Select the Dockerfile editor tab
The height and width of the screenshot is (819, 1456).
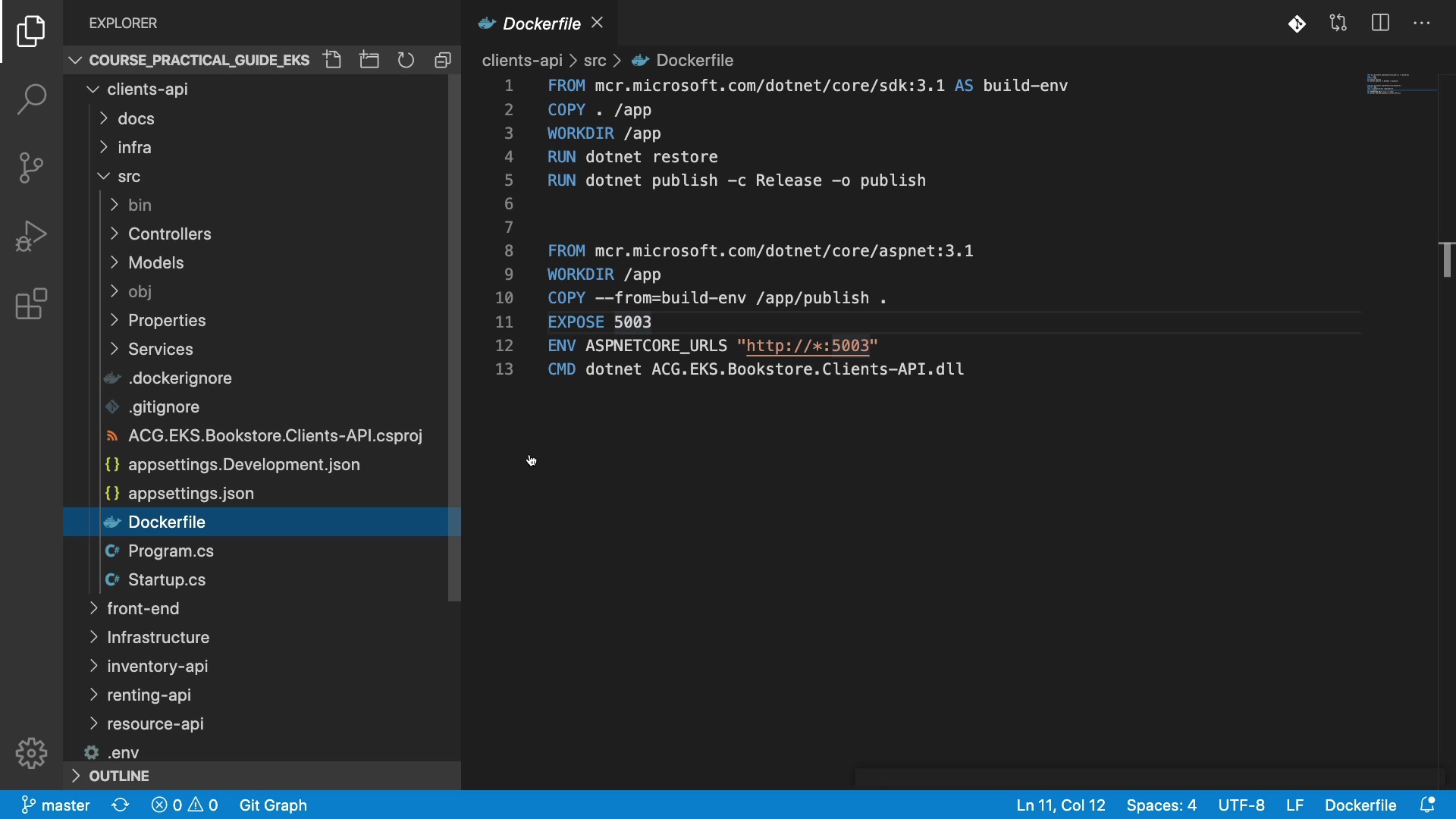click(x=541, y=24)
